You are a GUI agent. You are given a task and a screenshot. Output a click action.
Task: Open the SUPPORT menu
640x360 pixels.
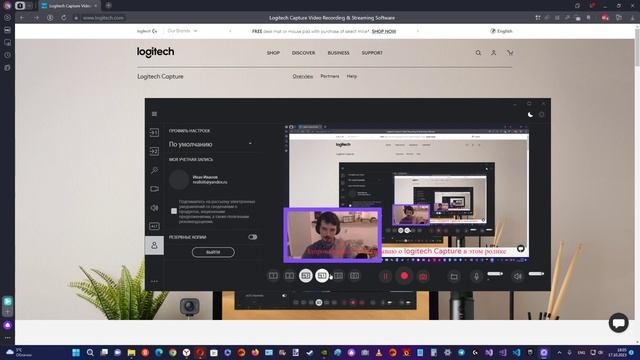coord(372,53)
